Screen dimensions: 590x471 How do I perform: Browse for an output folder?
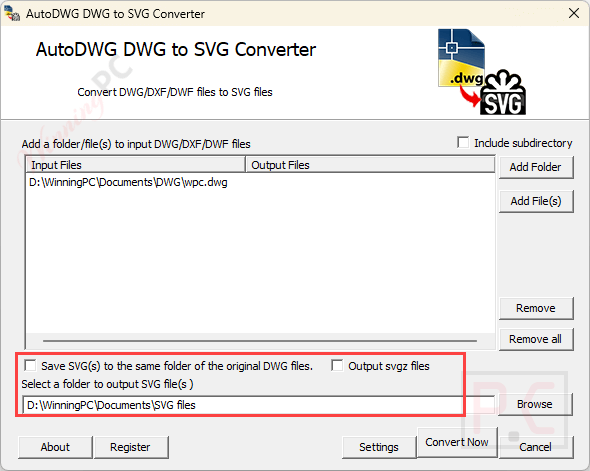point(535,404)
